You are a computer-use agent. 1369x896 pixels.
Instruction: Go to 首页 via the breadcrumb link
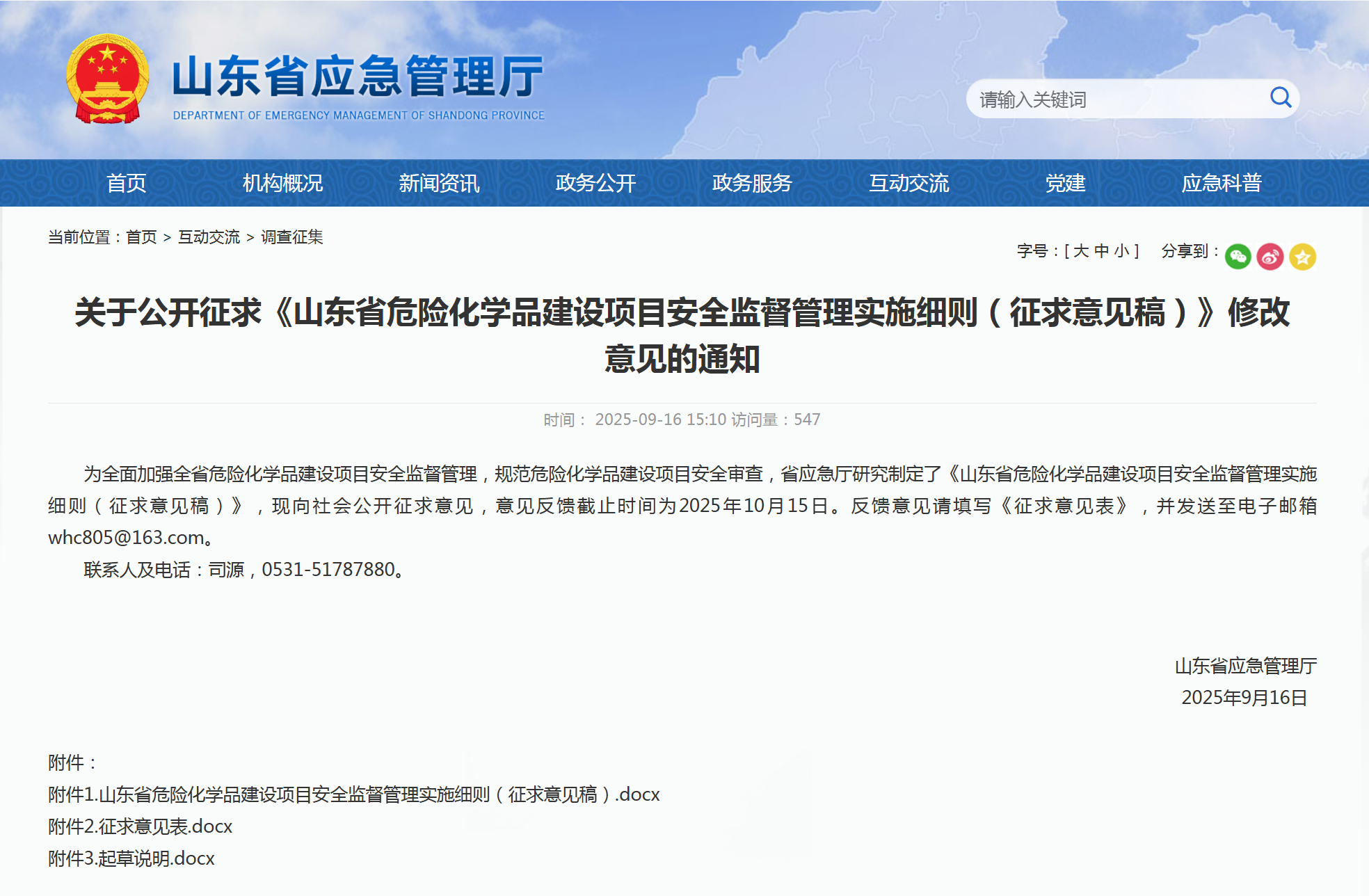[x=141, y=237]
